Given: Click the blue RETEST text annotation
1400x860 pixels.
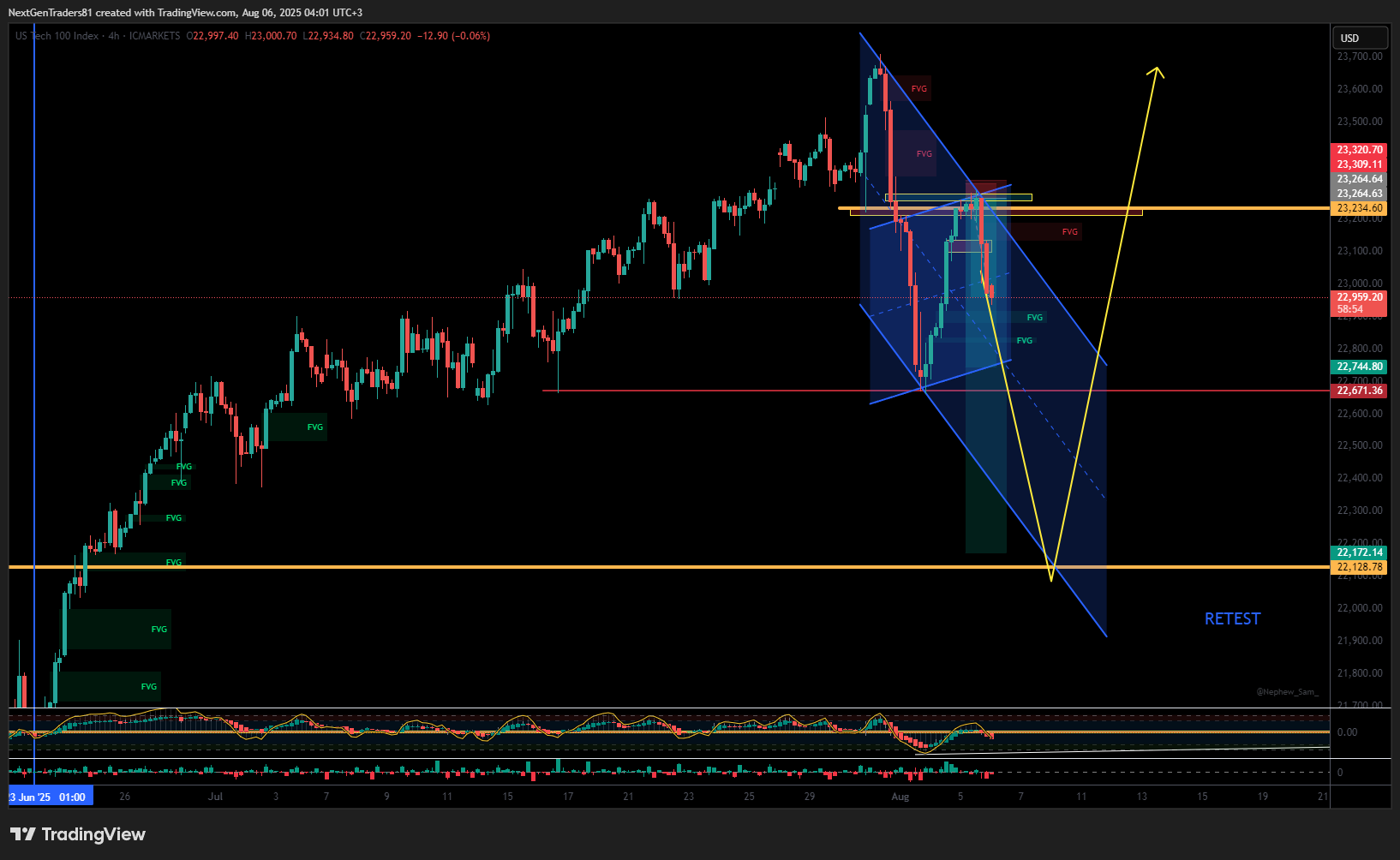Looking at the screenshot, I should coord(1232,618).
